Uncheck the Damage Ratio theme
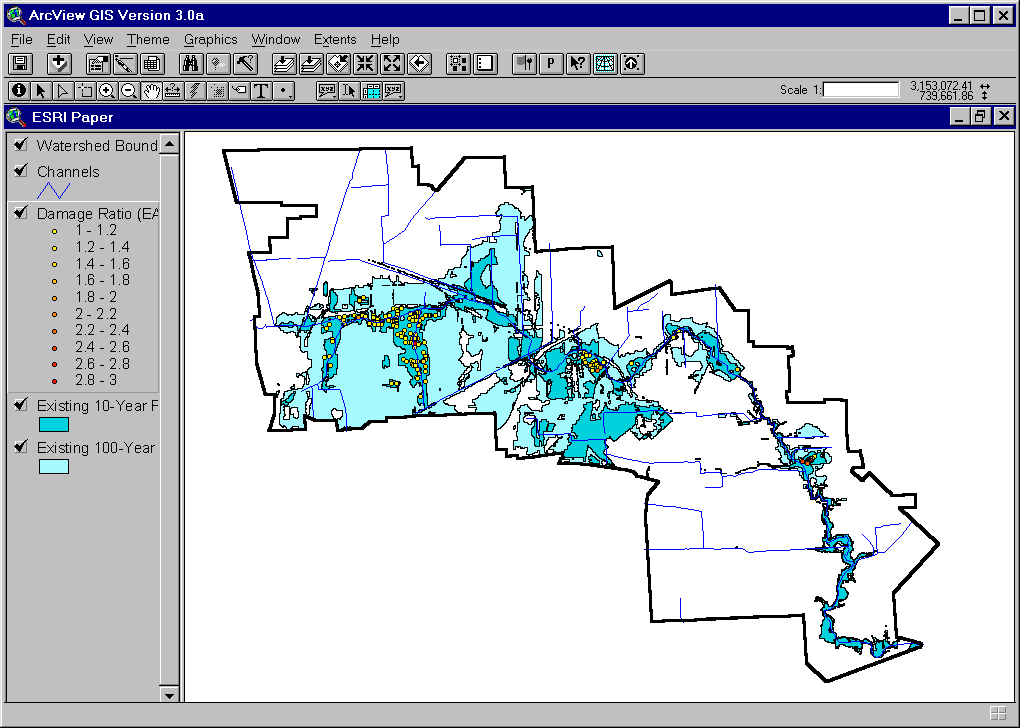Viewport: 1020px width, 728px height. click(x=20, y=213)
